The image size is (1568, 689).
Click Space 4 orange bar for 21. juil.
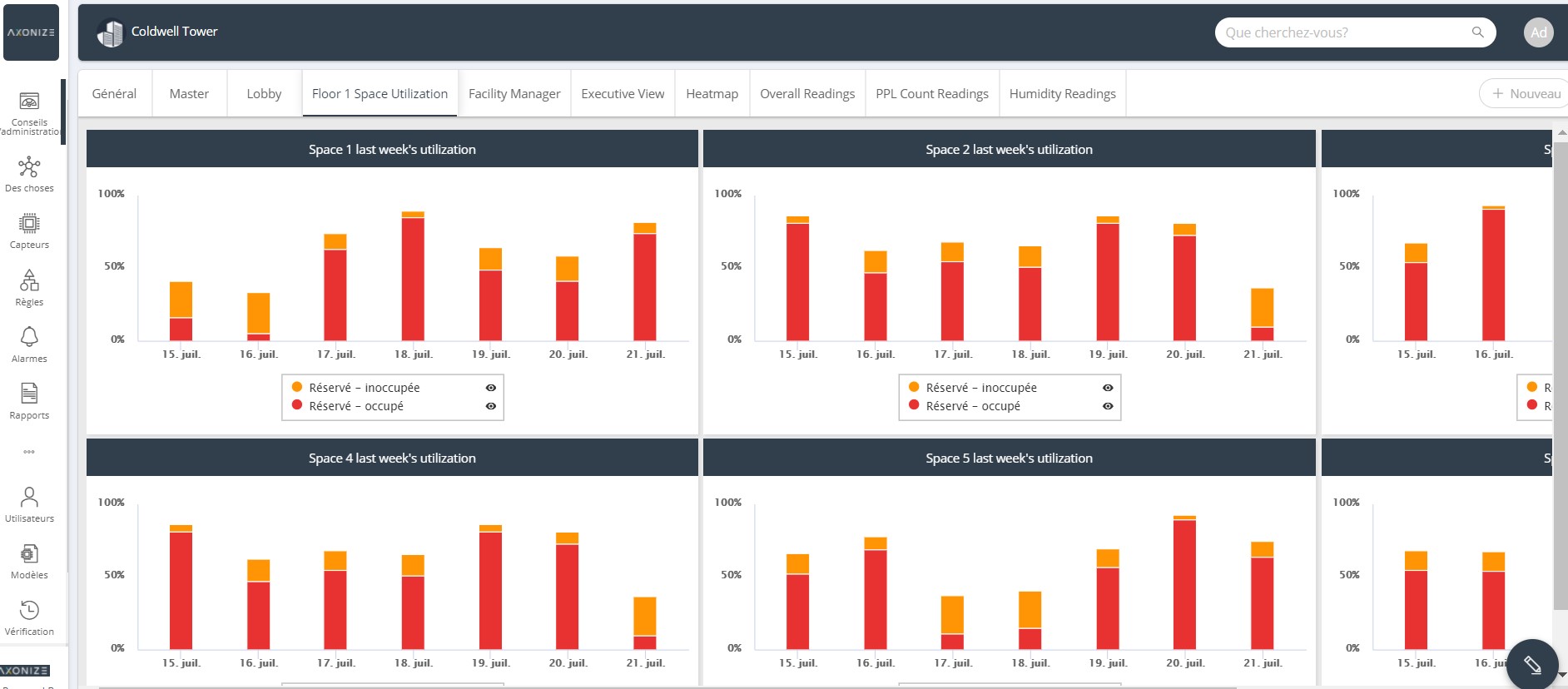(645, 617)
